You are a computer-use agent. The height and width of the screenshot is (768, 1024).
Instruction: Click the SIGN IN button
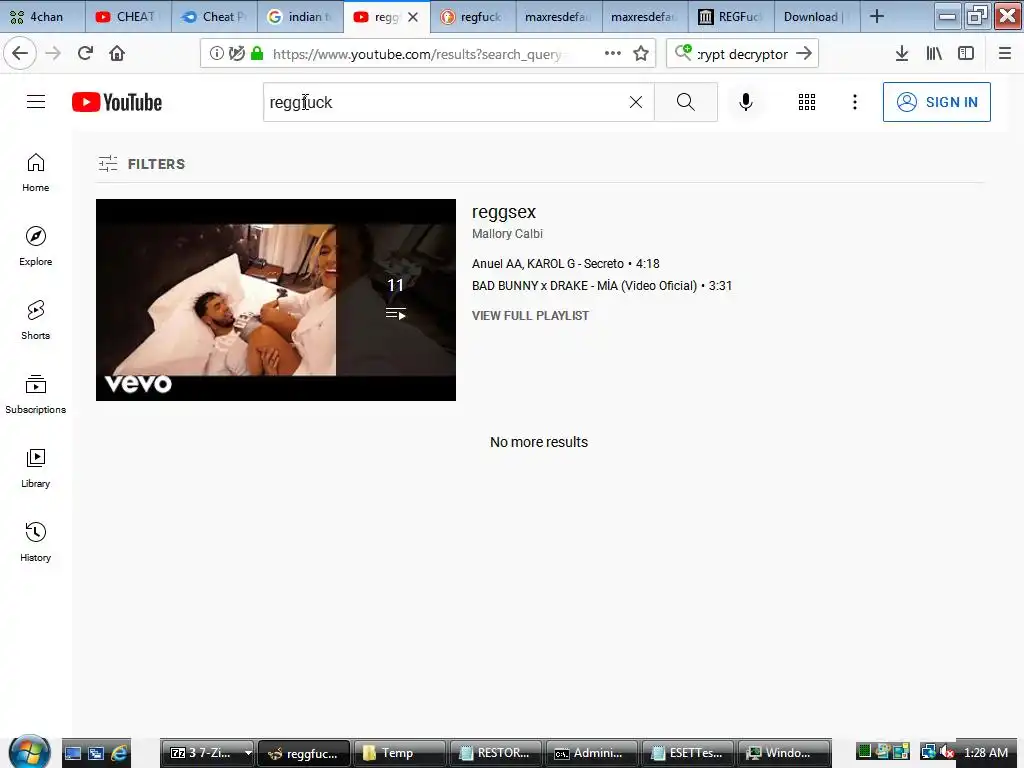tap(936, 102)
